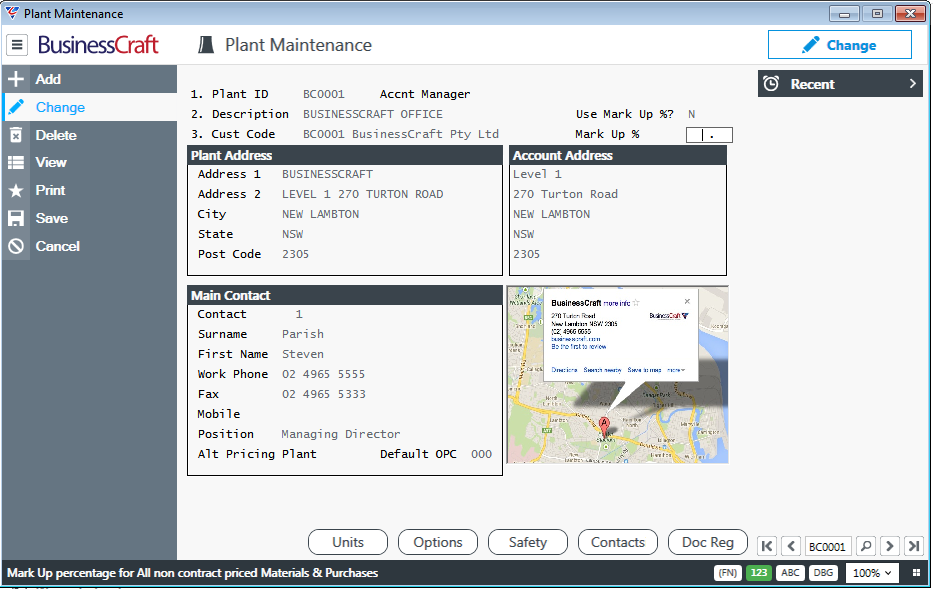Click the Recent clock icon
Image resolution: width=933 pixels, height=589 pixels.
[771, 84]
